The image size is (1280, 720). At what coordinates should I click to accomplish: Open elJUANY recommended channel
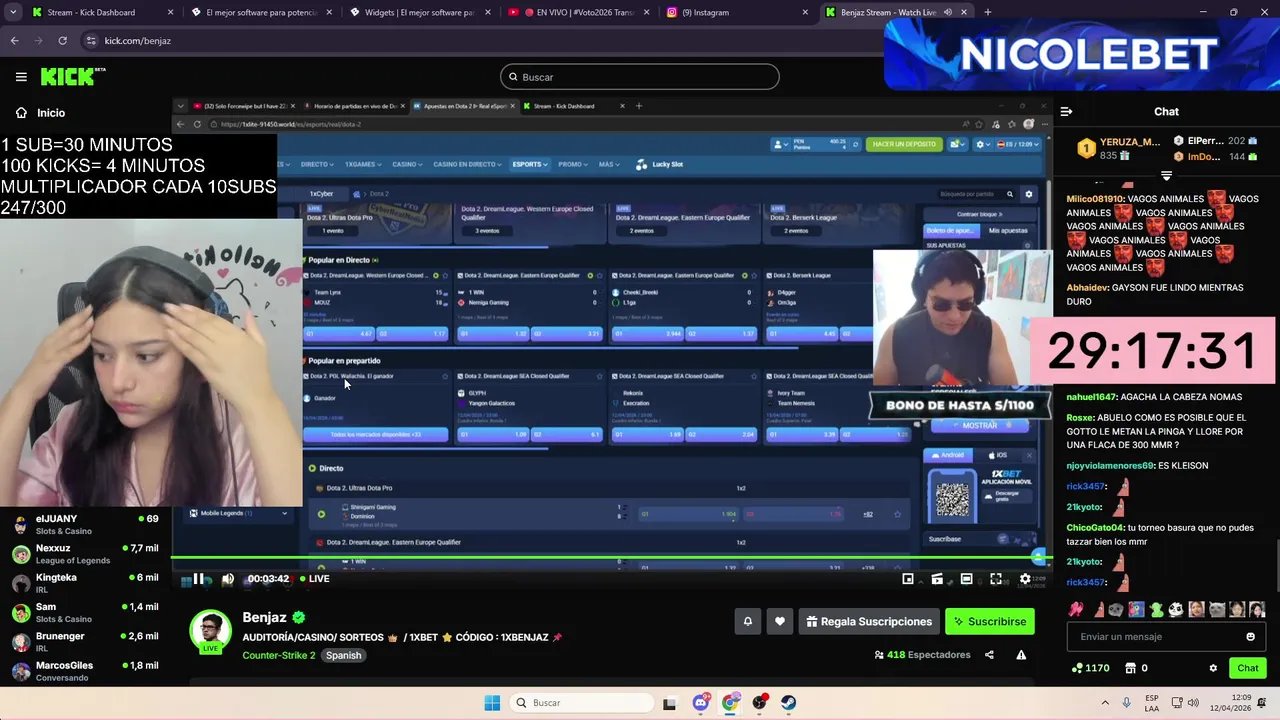[85, 525]
